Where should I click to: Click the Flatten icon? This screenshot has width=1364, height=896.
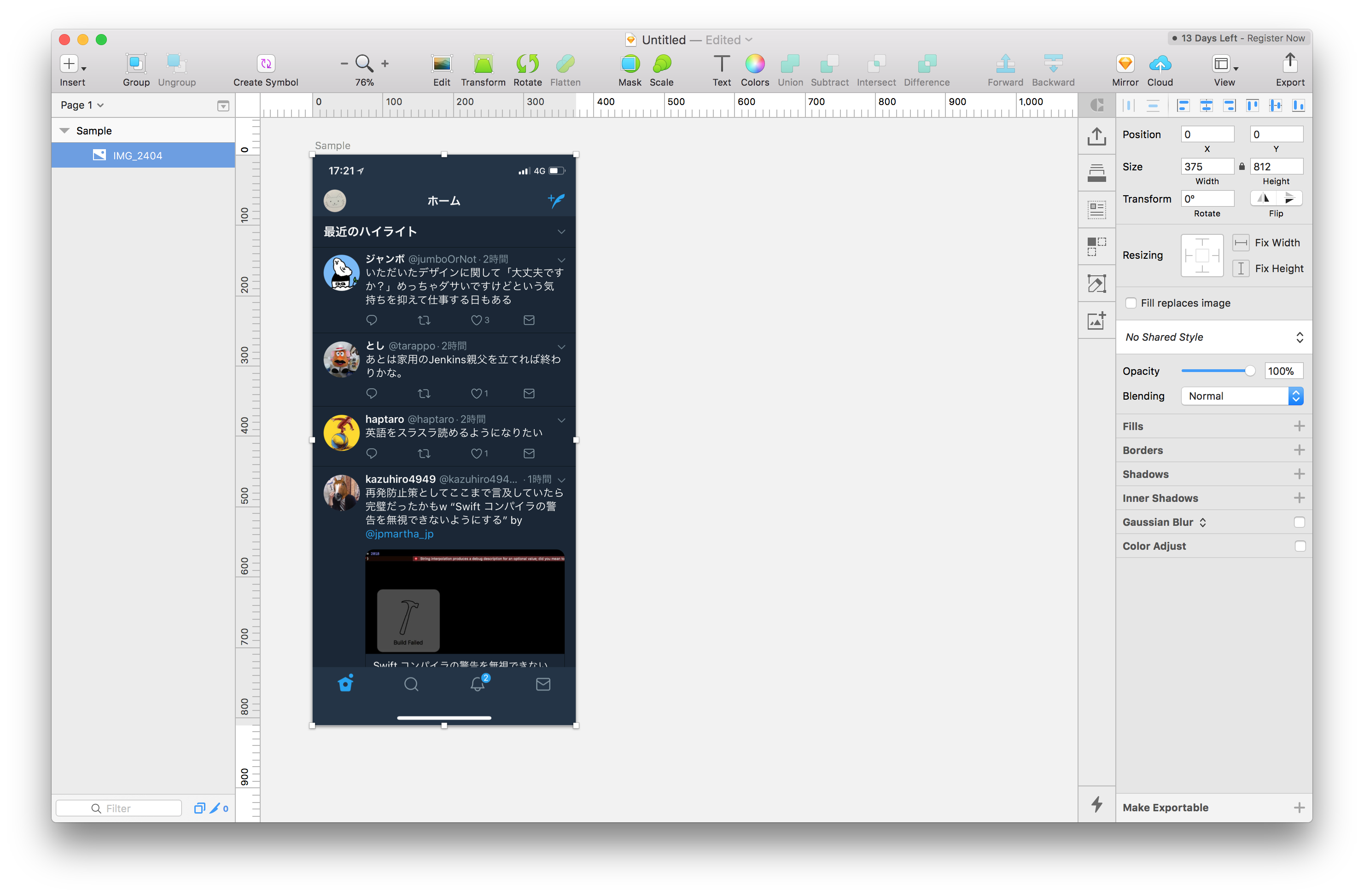click(565, 64)
